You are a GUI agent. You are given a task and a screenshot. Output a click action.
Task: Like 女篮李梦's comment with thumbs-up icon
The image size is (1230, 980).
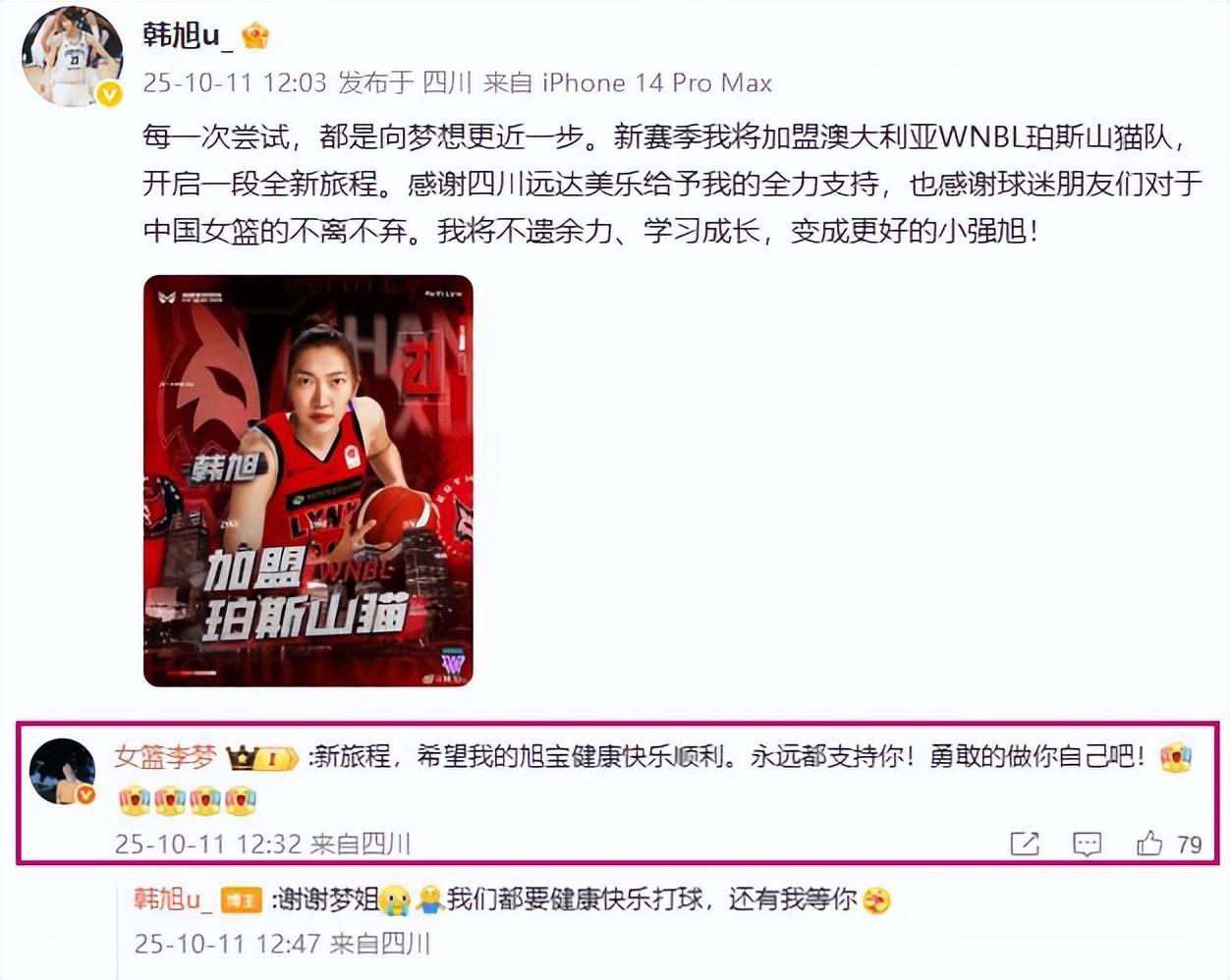click(1149, 843)
